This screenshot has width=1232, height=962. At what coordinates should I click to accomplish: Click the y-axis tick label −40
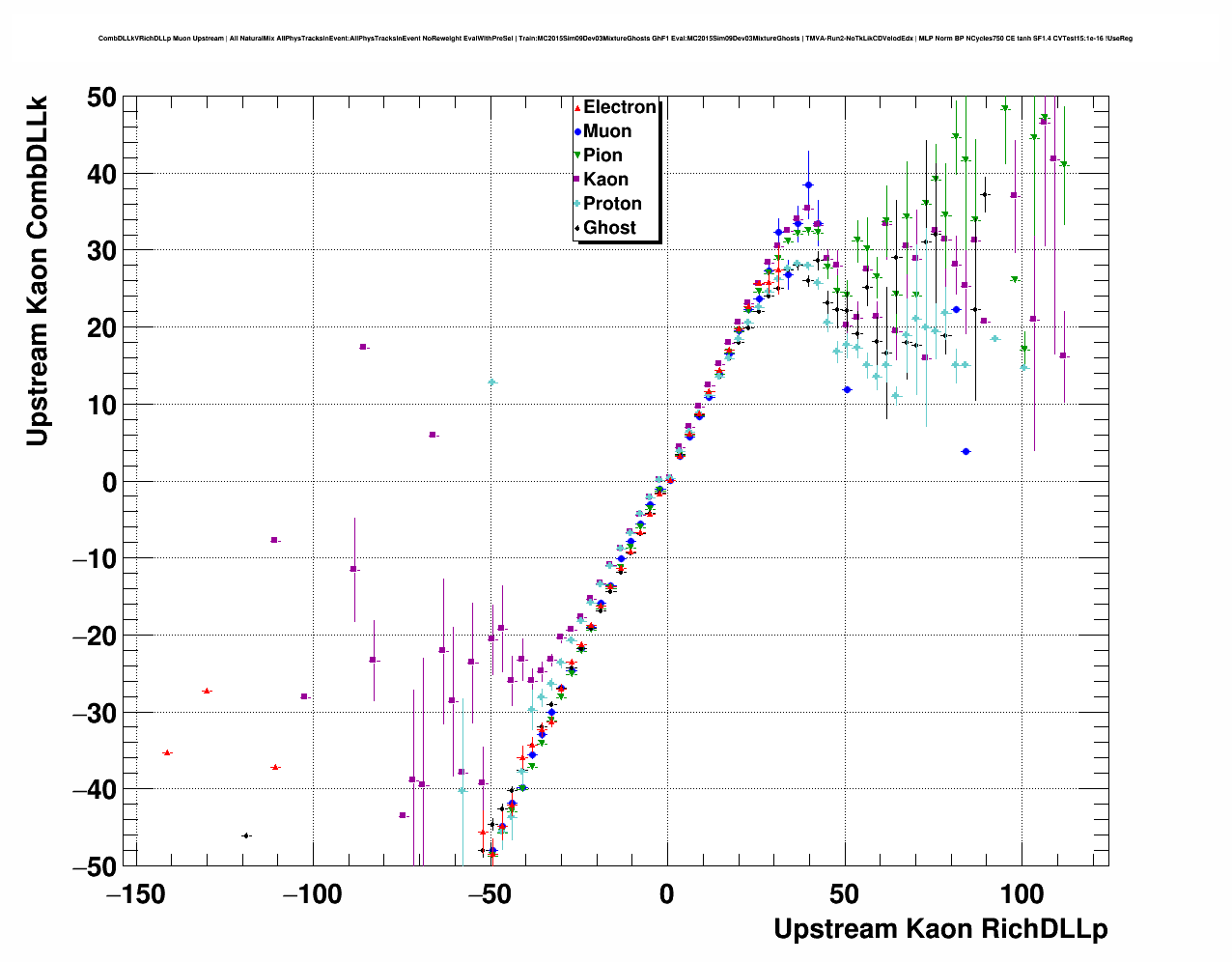click(93, 790)
